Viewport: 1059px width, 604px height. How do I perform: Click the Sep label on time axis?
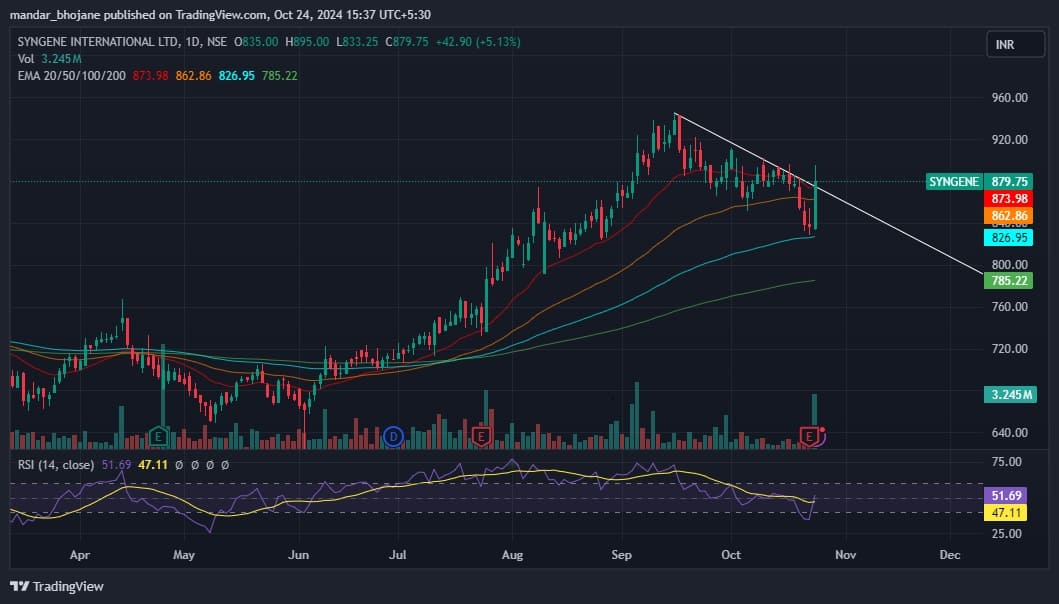pyautogui.click(x=621, y=555)
